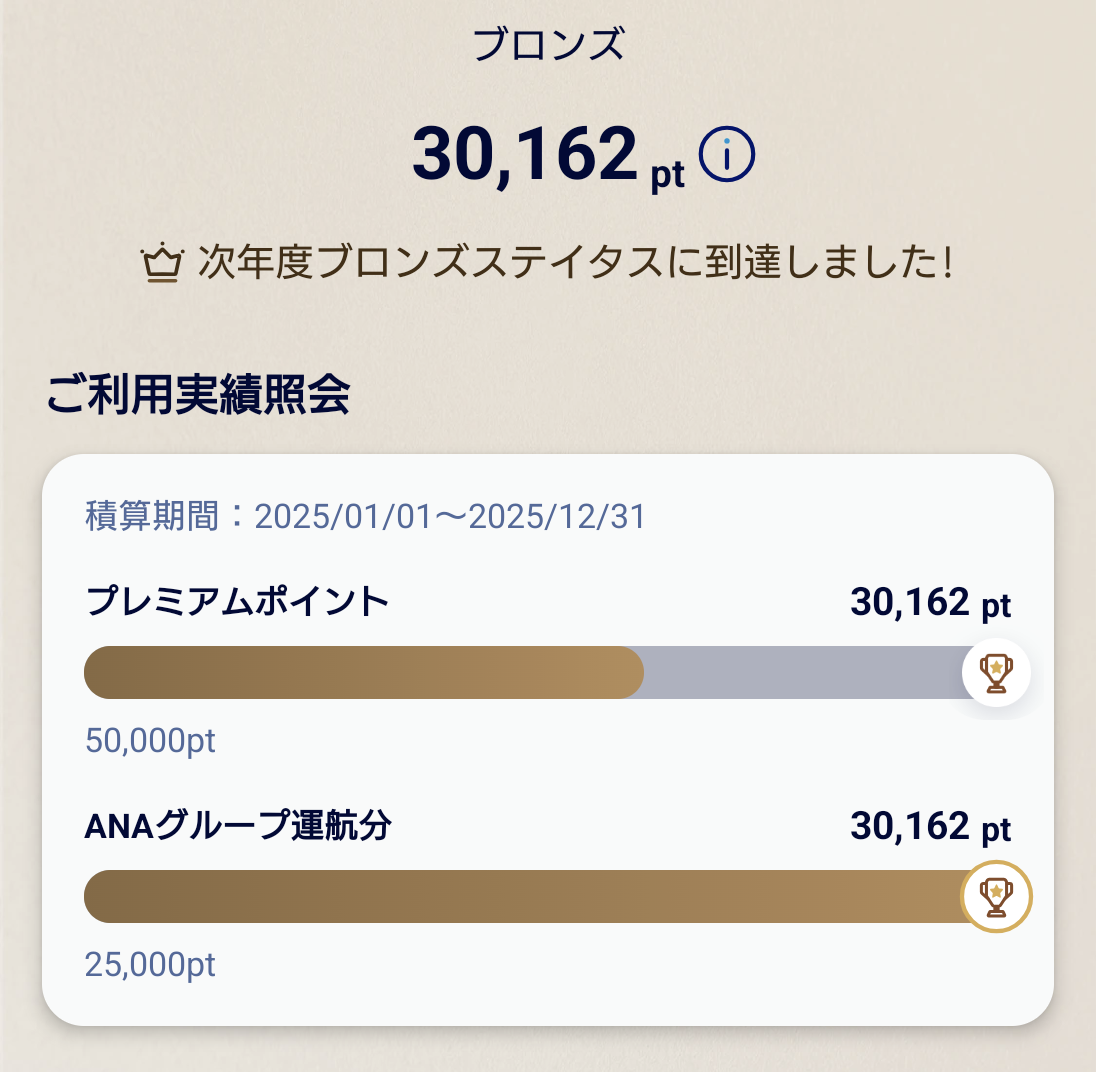Select the ご利用実績照会 heading
The image size is (1096, 1072).
(x=198, y=395)
